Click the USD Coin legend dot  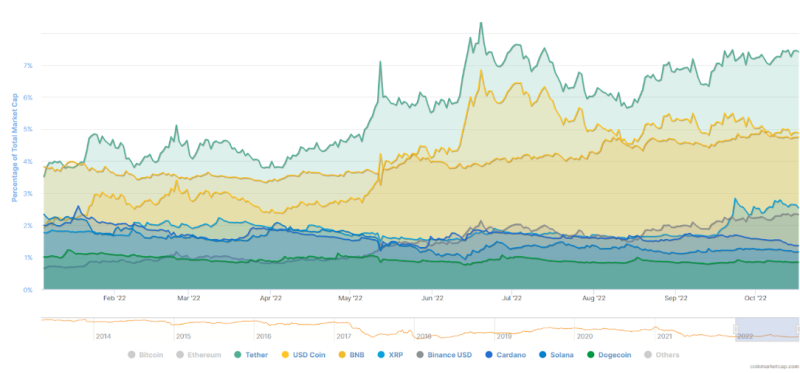(x=284, y=355)
